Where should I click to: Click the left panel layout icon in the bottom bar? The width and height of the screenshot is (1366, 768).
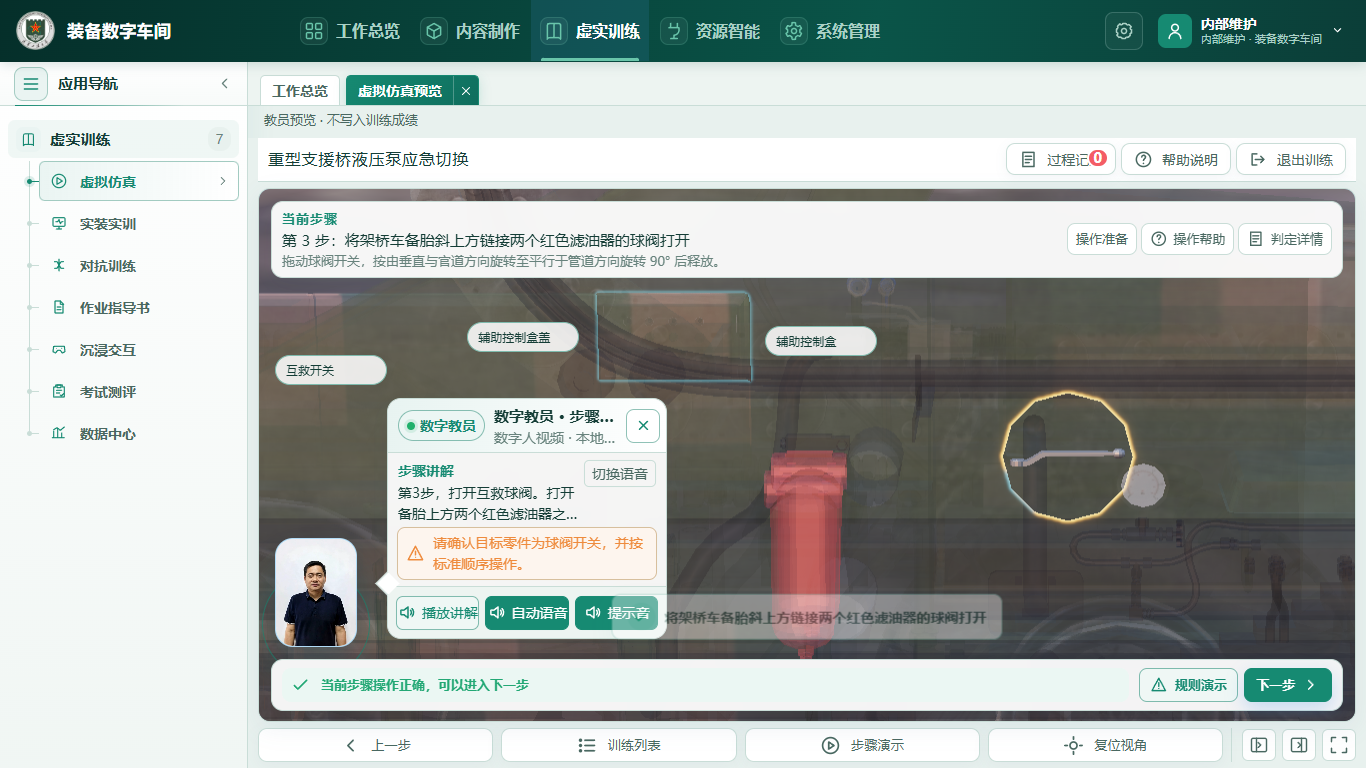click(x=1259, y=745)
